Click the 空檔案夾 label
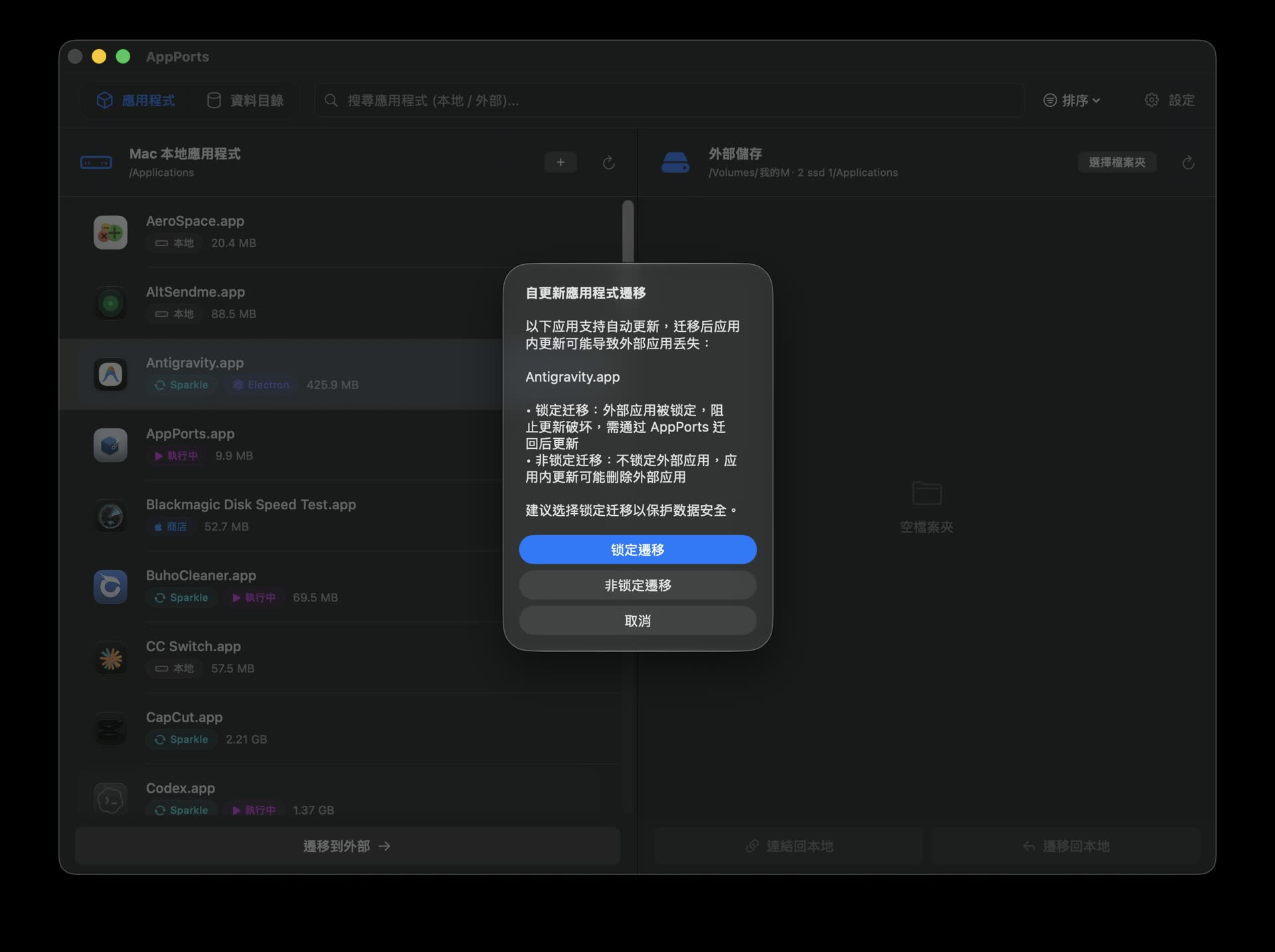Image resolution: width=1275 pixels, height=952 pixels. 926,527
